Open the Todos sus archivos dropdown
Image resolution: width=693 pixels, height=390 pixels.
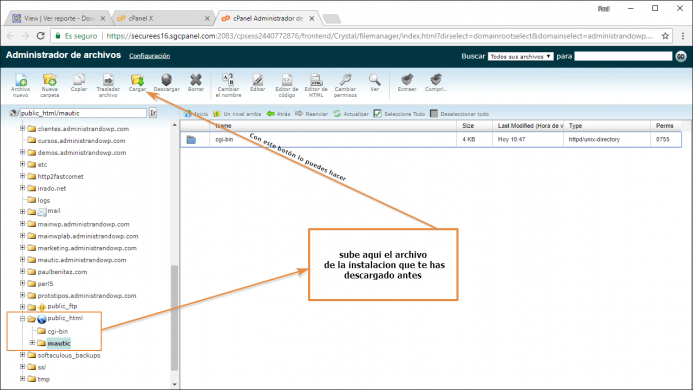pyautogui.click(x=520, y=56)
